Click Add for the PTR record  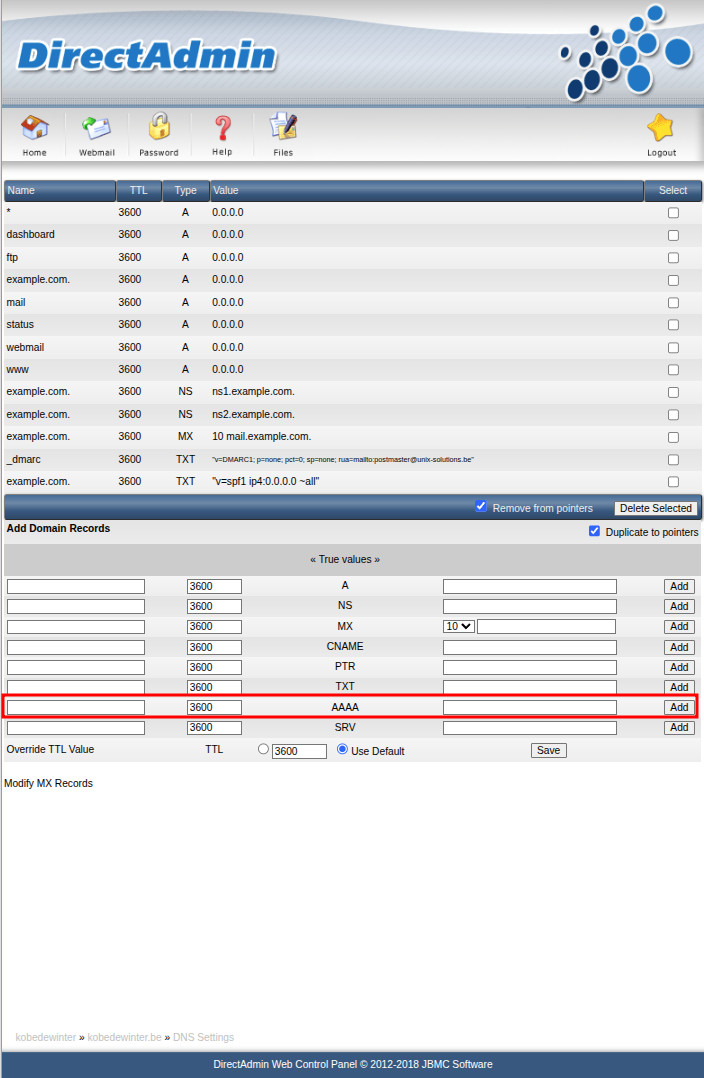679,667
